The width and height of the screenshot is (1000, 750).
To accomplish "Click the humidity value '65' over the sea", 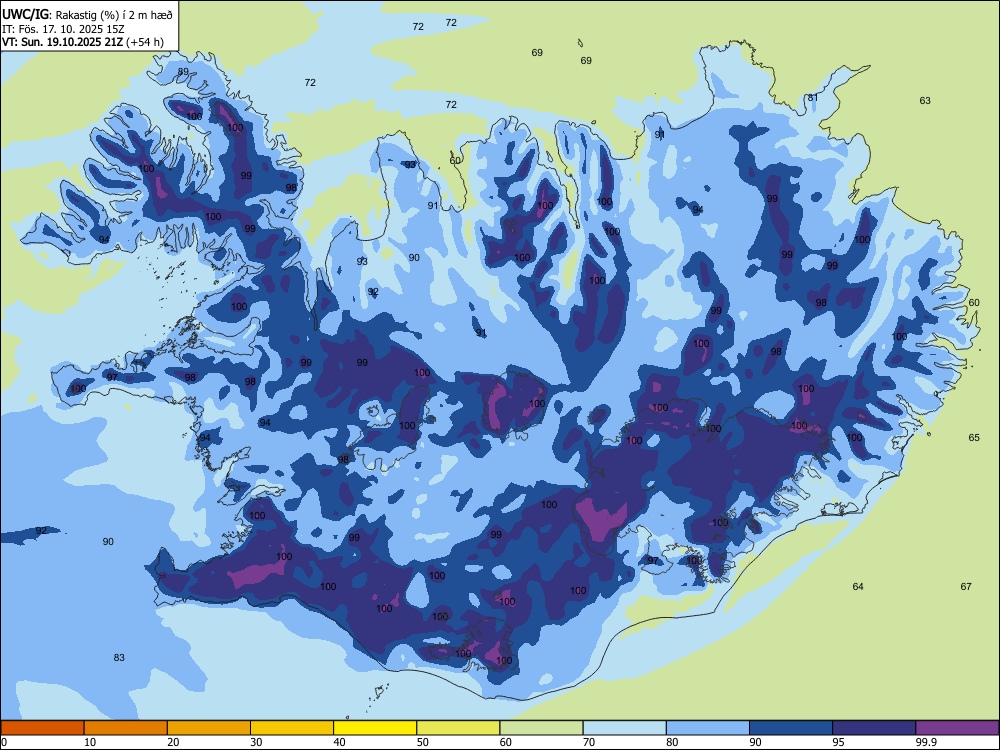I will click(x=974, y=438).
